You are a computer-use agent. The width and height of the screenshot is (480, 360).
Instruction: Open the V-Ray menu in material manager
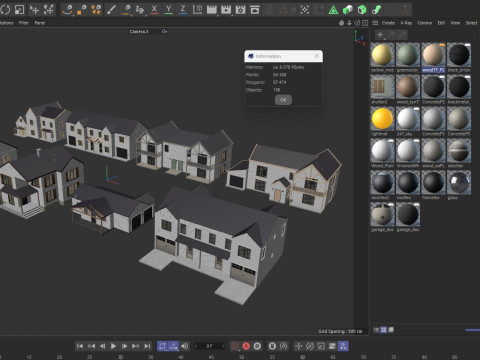[x=406, y=23]
